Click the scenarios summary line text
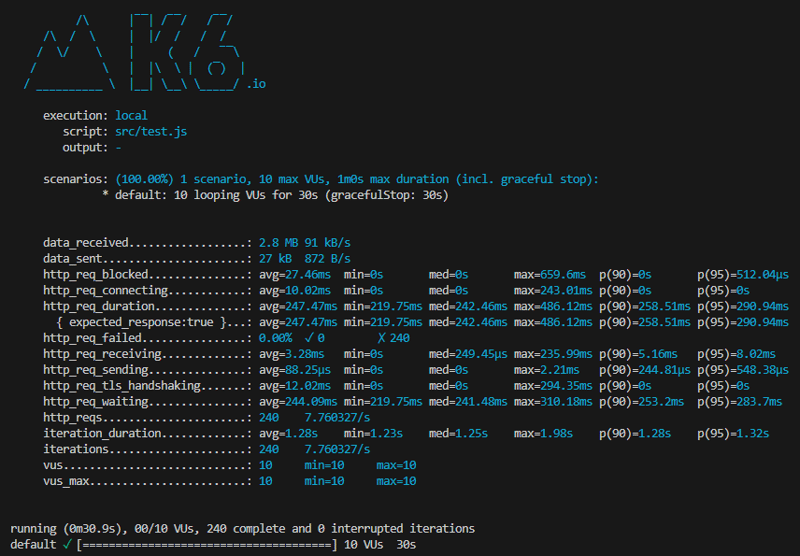This screenshot has height=556, width=800. tap(357, 179)
